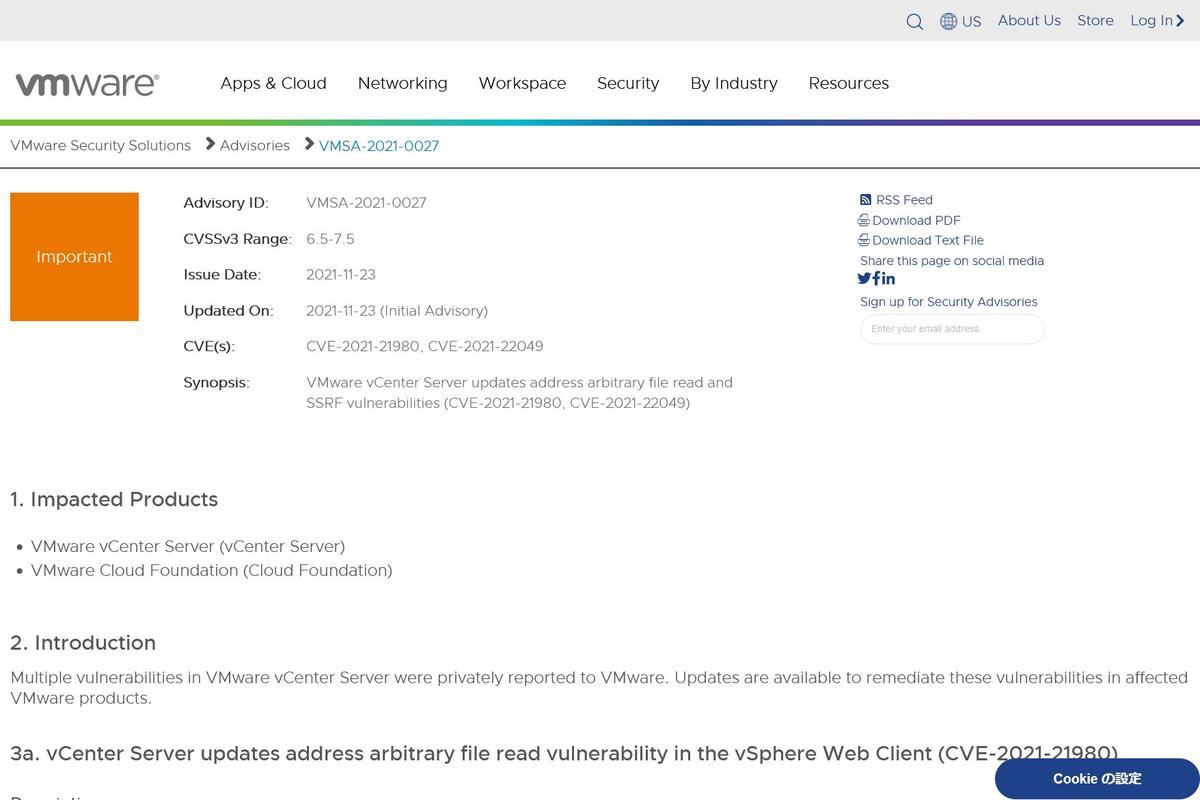
Task: Click the VMware vCenter Server list item
Action: point(188,546)
